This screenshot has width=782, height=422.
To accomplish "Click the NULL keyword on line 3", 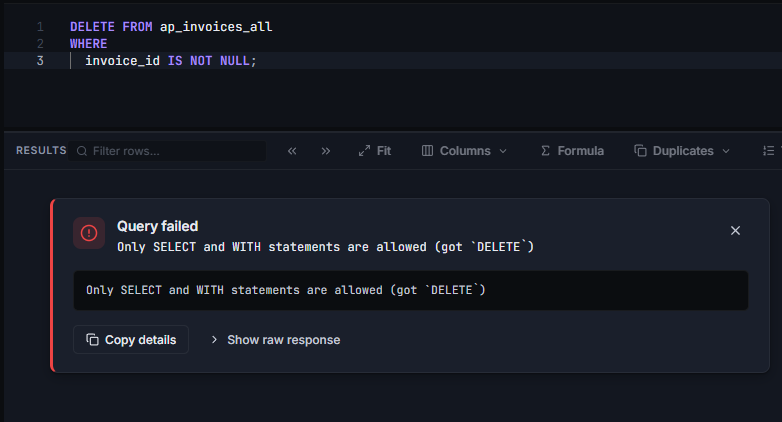I will [x=234, y=61].
